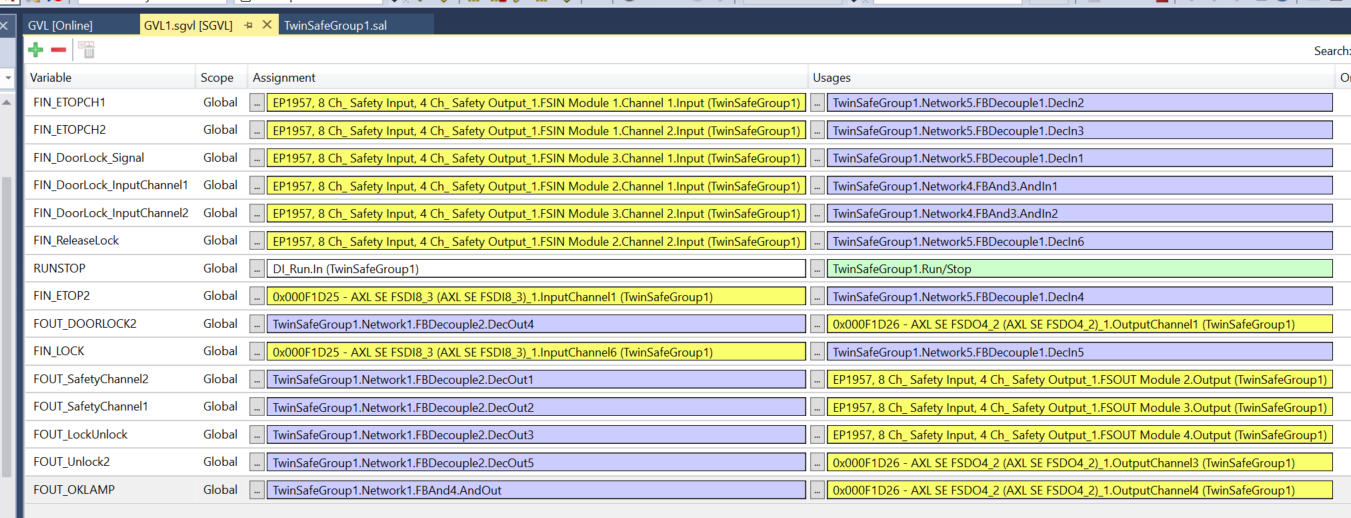This screenshot has width=1351, height=518.
Task: Click Global scope cell for FIN_LOCK
Action: point(221,351)
